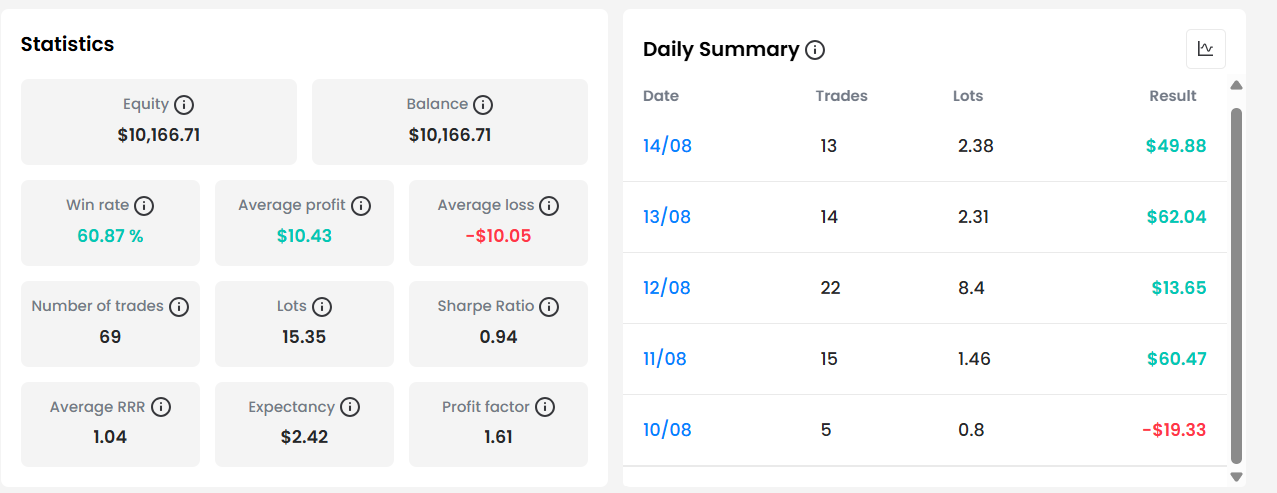Viewport: 1277px width, 493px height.
Task: Click the Average RRR info icon
Action: (161, 408)
